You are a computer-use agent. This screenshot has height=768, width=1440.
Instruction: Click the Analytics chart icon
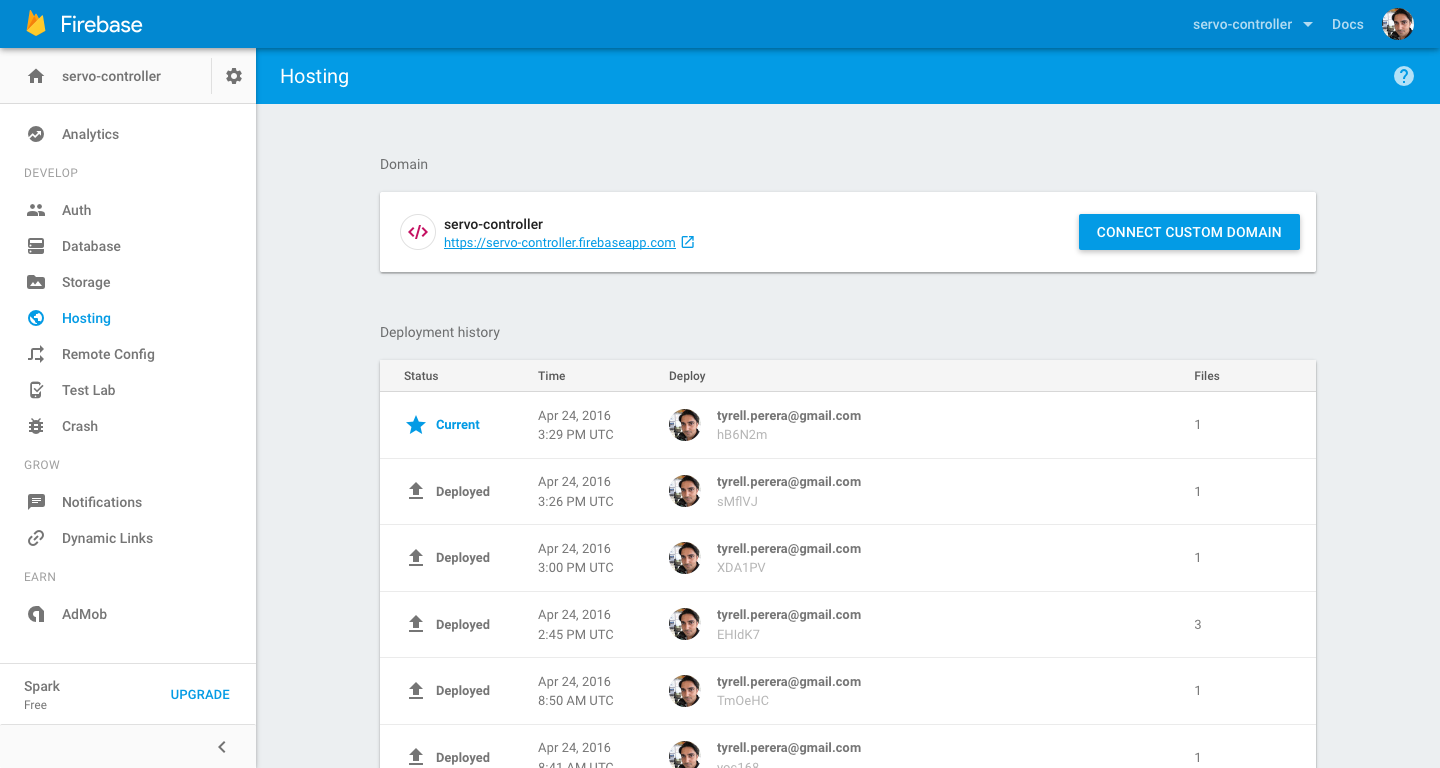coord(36,134)
